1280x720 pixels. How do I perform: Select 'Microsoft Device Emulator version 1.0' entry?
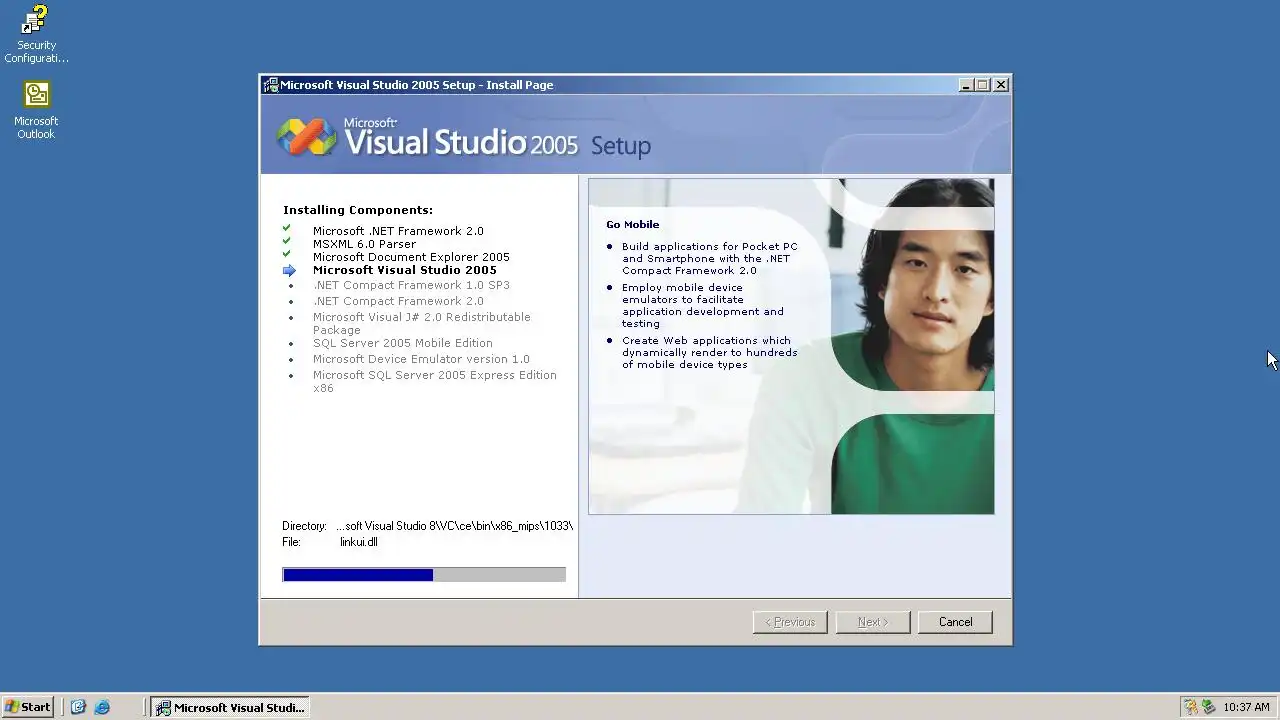[421, 359]
